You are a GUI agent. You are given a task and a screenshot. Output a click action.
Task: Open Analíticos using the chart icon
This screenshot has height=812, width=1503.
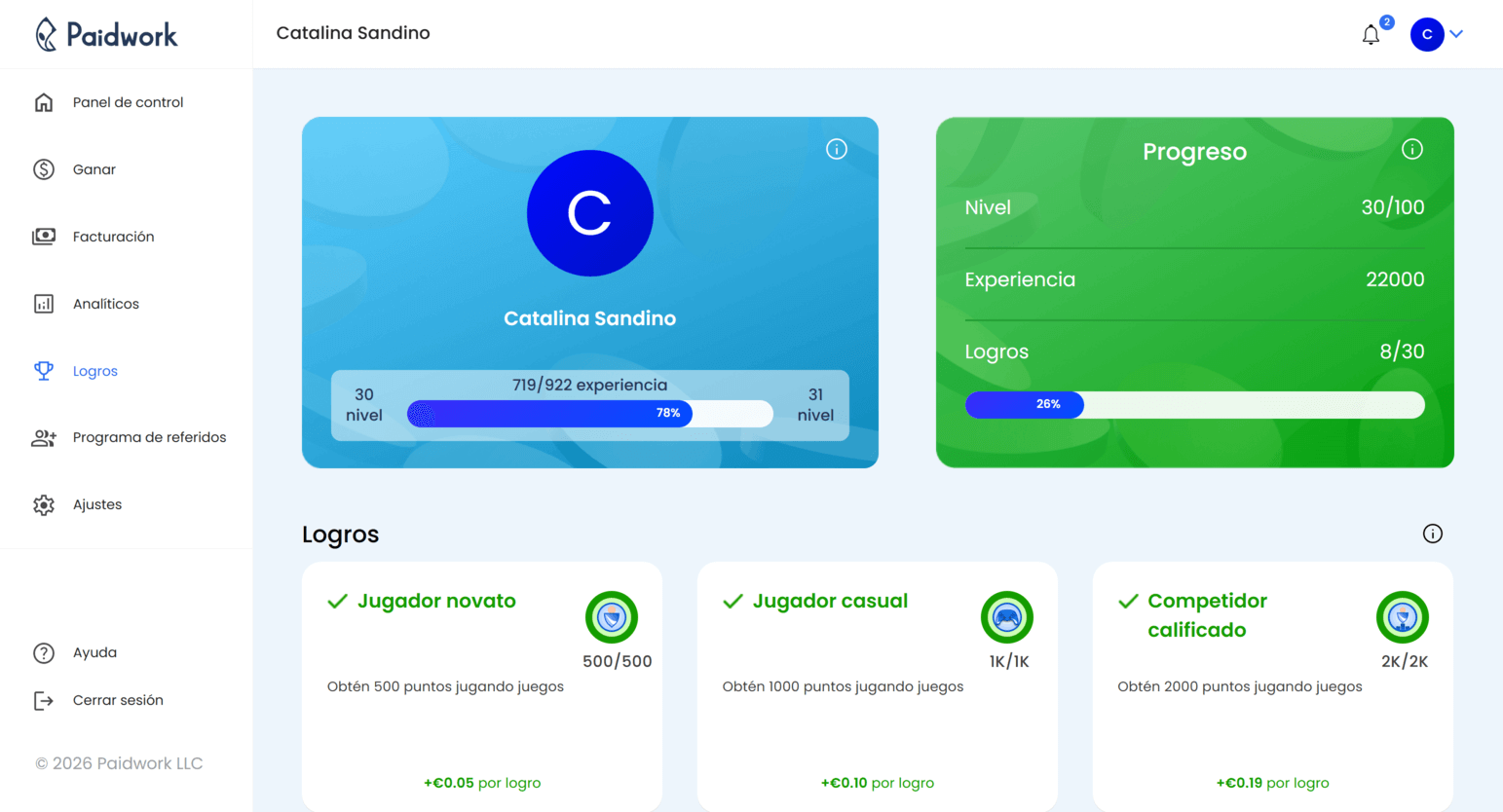point(44,303)
